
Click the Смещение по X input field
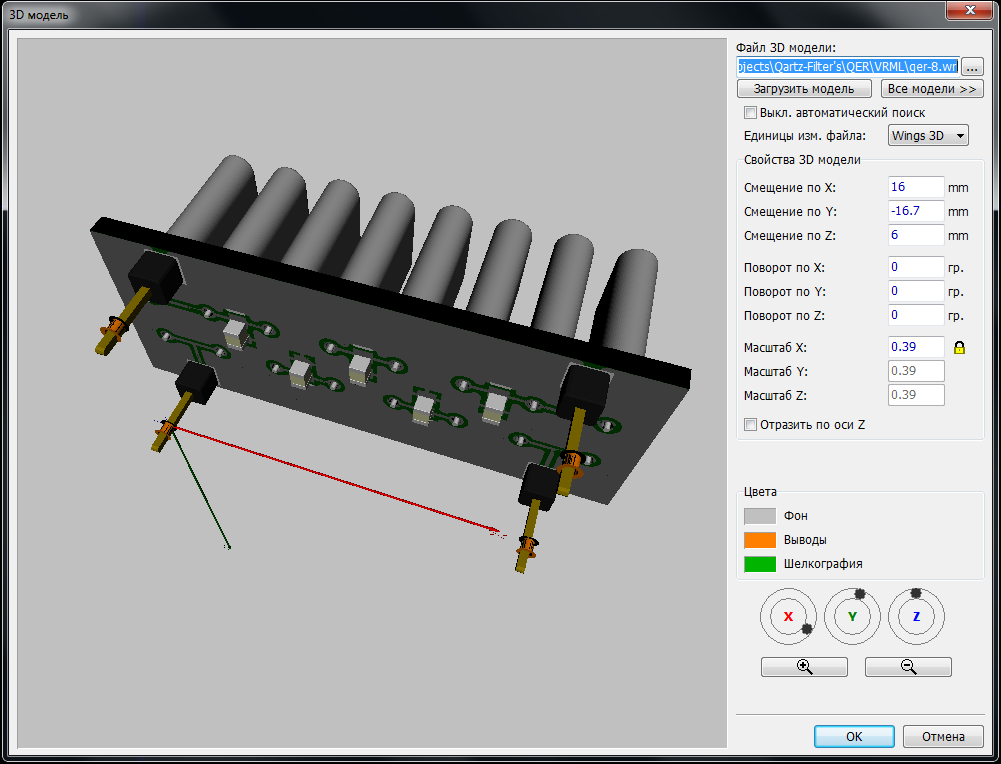916,188
